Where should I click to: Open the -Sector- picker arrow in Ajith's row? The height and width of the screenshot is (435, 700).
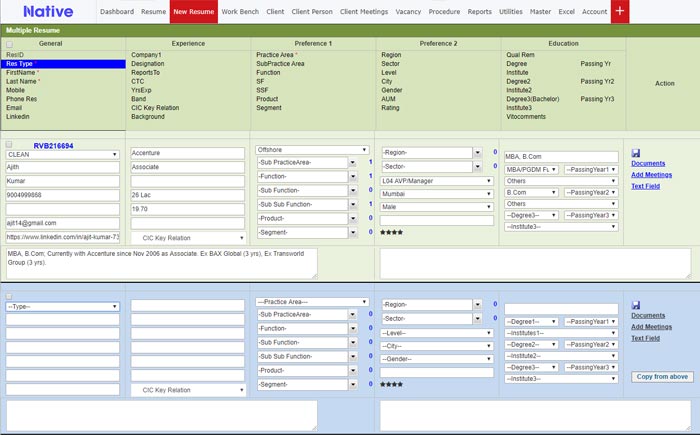[x=478, y=167]
